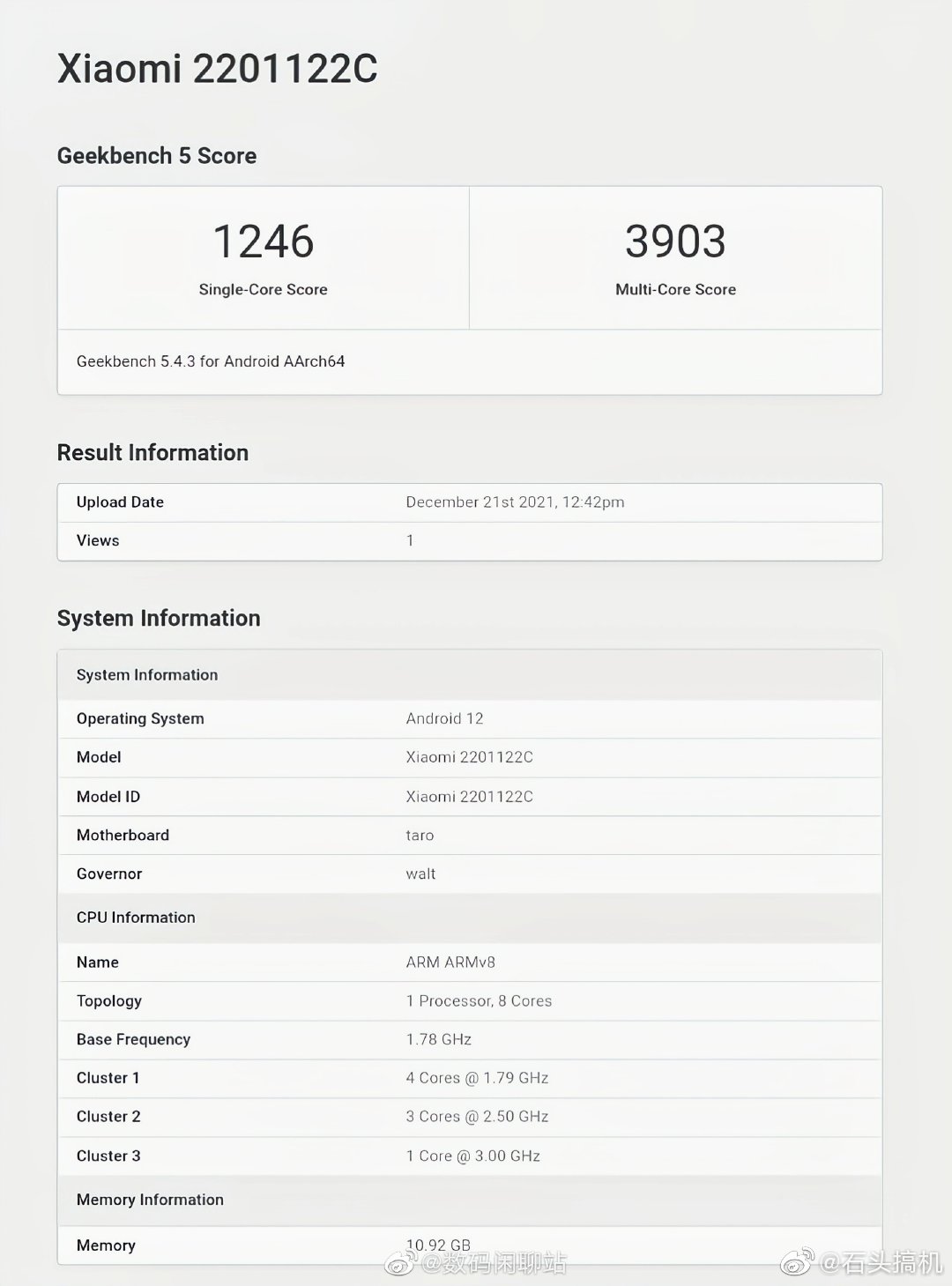Viewport: 952px width, 1286px height.
Task: Select Geekbench 5.4.3 for Android AArch64 text
Action: coord(211,361)
